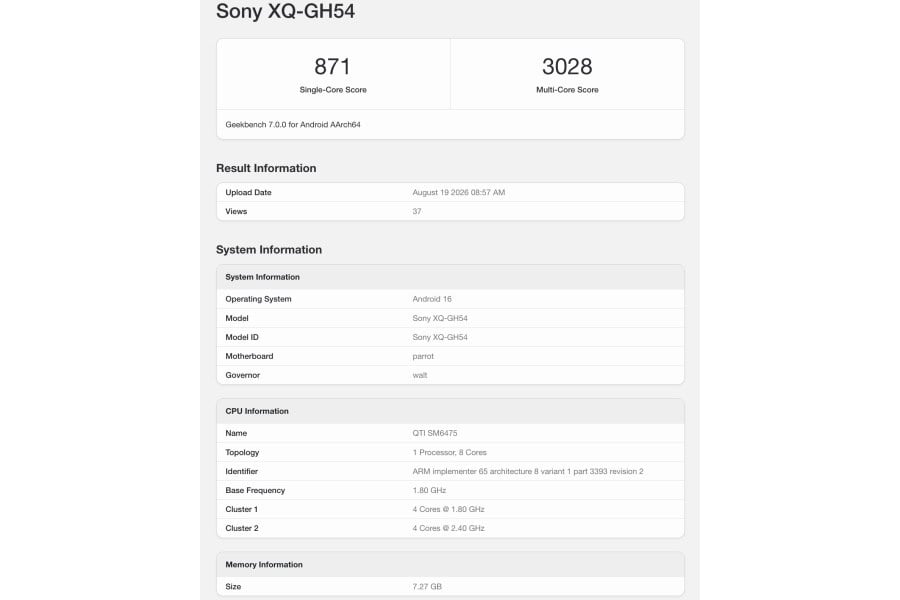The width and height of the screenshot is (900, 600).
Task: Select the QTI SM6475 CPU name
Action: 435,433
